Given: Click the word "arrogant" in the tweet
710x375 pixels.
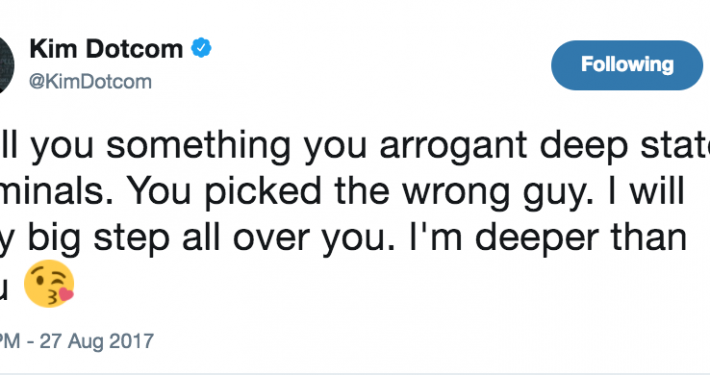Looking at the screenshot, I should coord(453,147).
